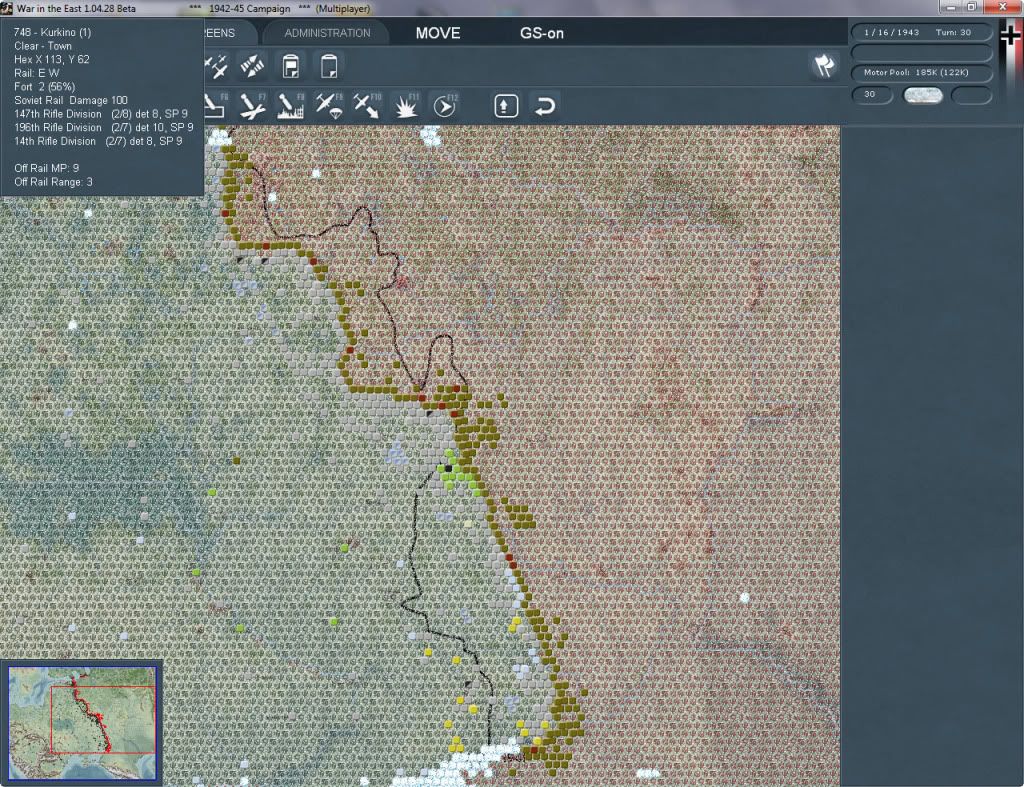Click the boxed up-arrow icon
The image size is (1024, 787).
(x=506, y=106)
